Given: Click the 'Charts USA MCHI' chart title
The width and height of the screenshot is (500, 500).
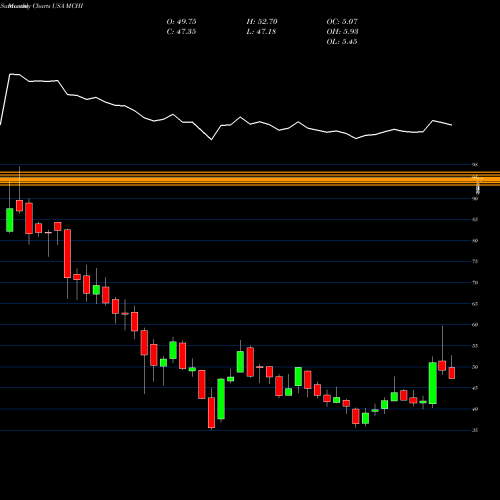Looking at the screenshot, I should (58, 6).
